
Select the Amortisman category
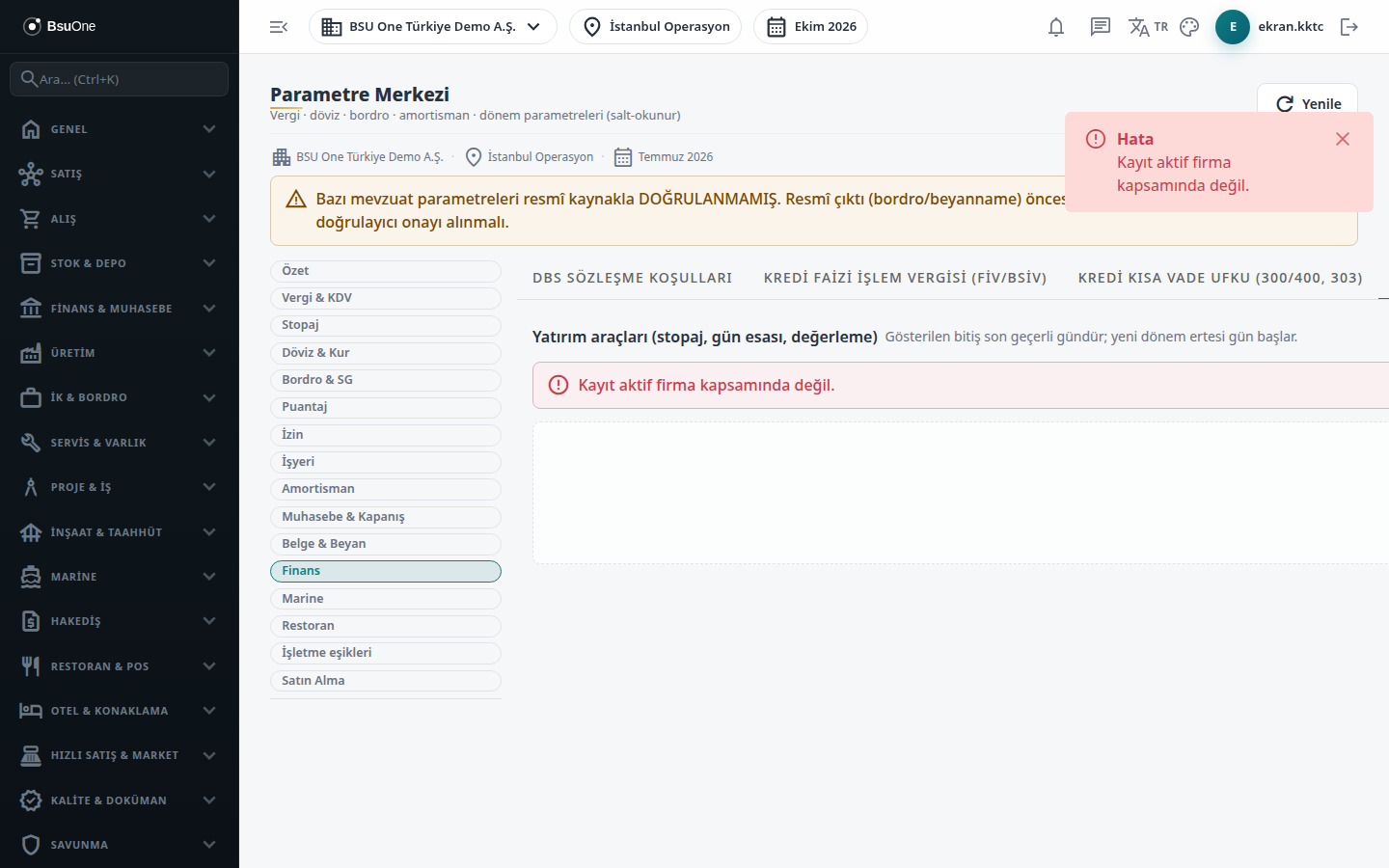386,489
